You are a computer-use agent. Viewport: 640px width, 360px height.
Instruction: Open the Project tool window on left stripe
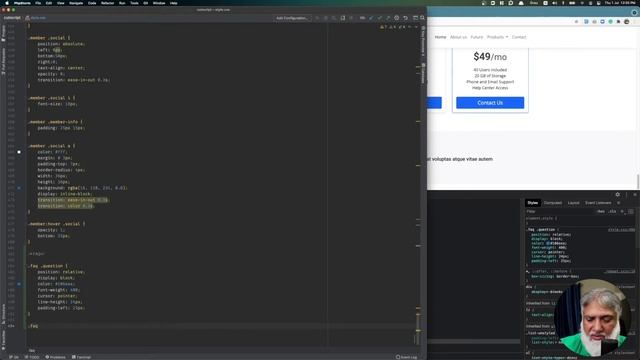[4, 33]
